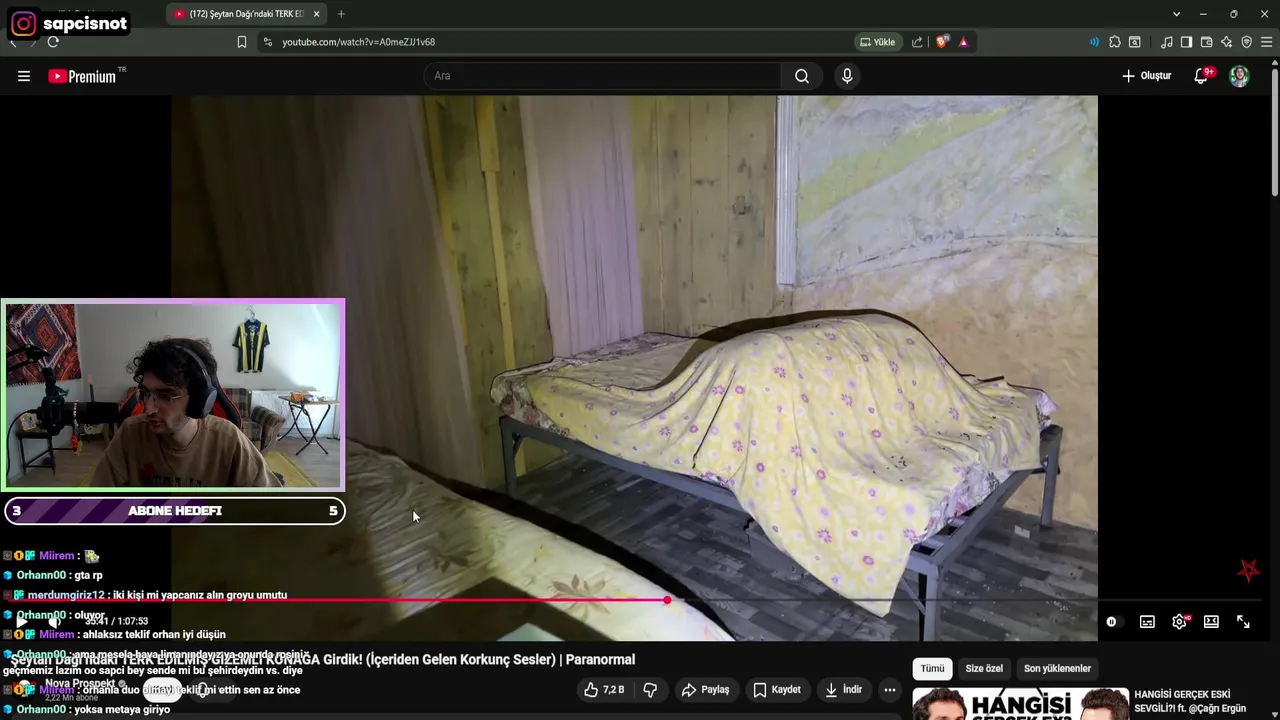Viewport: 1280px width, 720px height.
Task: Open notifications bell with 9+ badge
Action: [x=1202, y=76]
